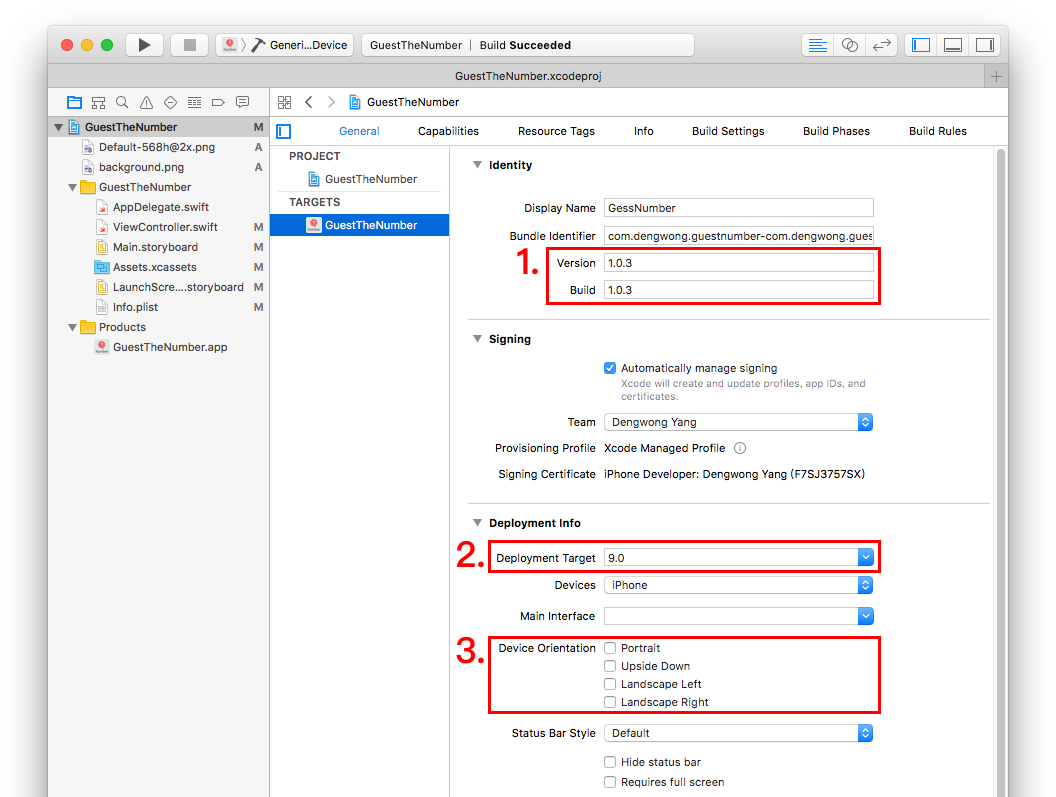Collapse the GuestTheNumber project root

click(x=59, y=127)
